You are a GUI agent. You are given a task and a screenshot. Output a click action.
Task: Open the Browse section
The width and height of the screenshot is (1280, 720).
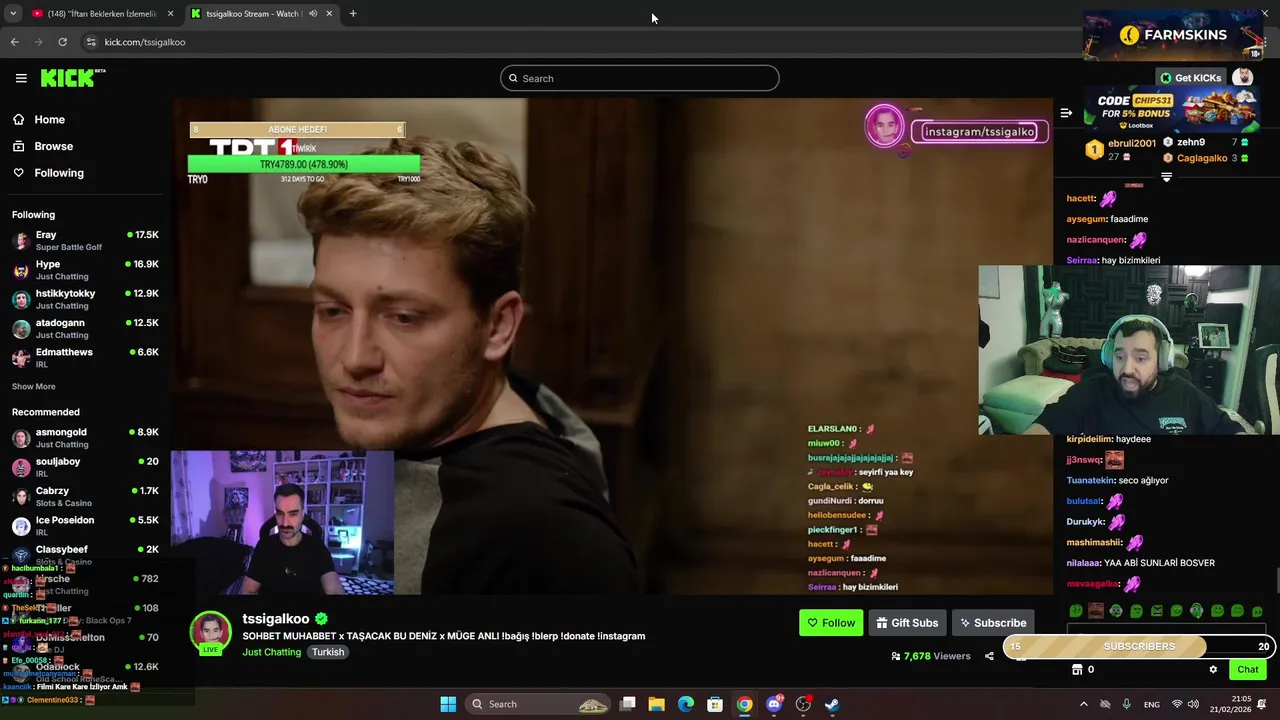[42, 146]
